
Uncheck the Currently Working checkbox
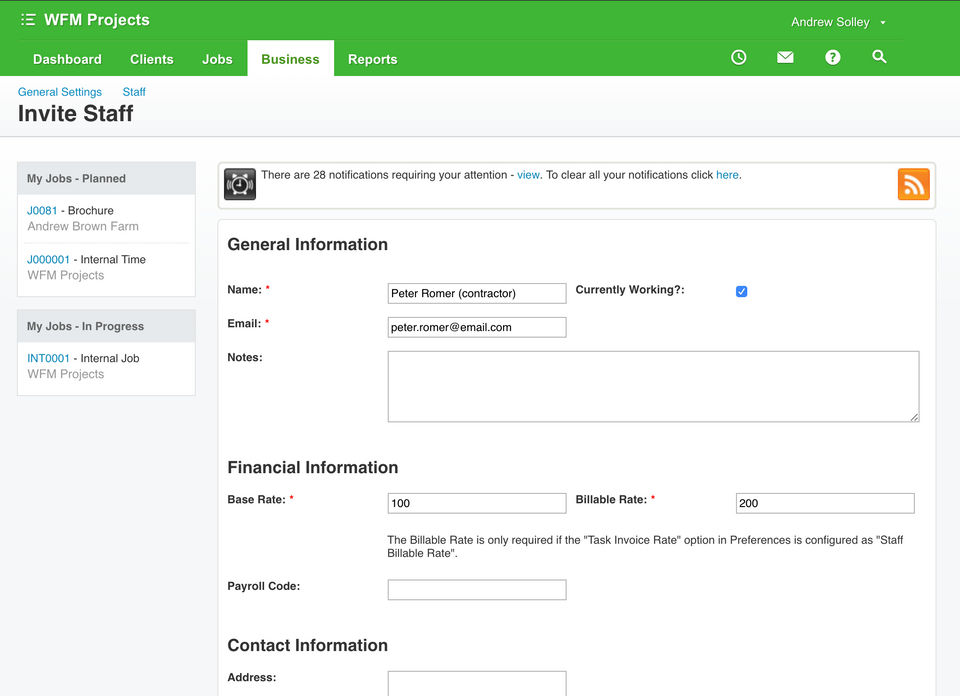coord(742,292)
